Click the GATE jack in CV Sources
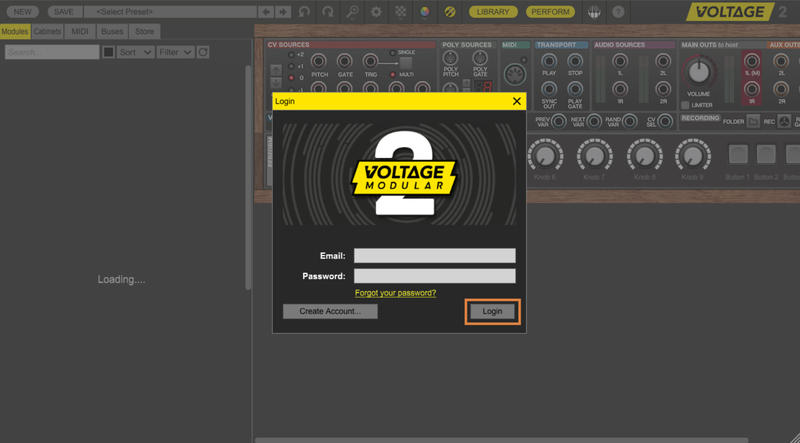The height and width of the screenshot is (443, 800). tap(345, 62)
